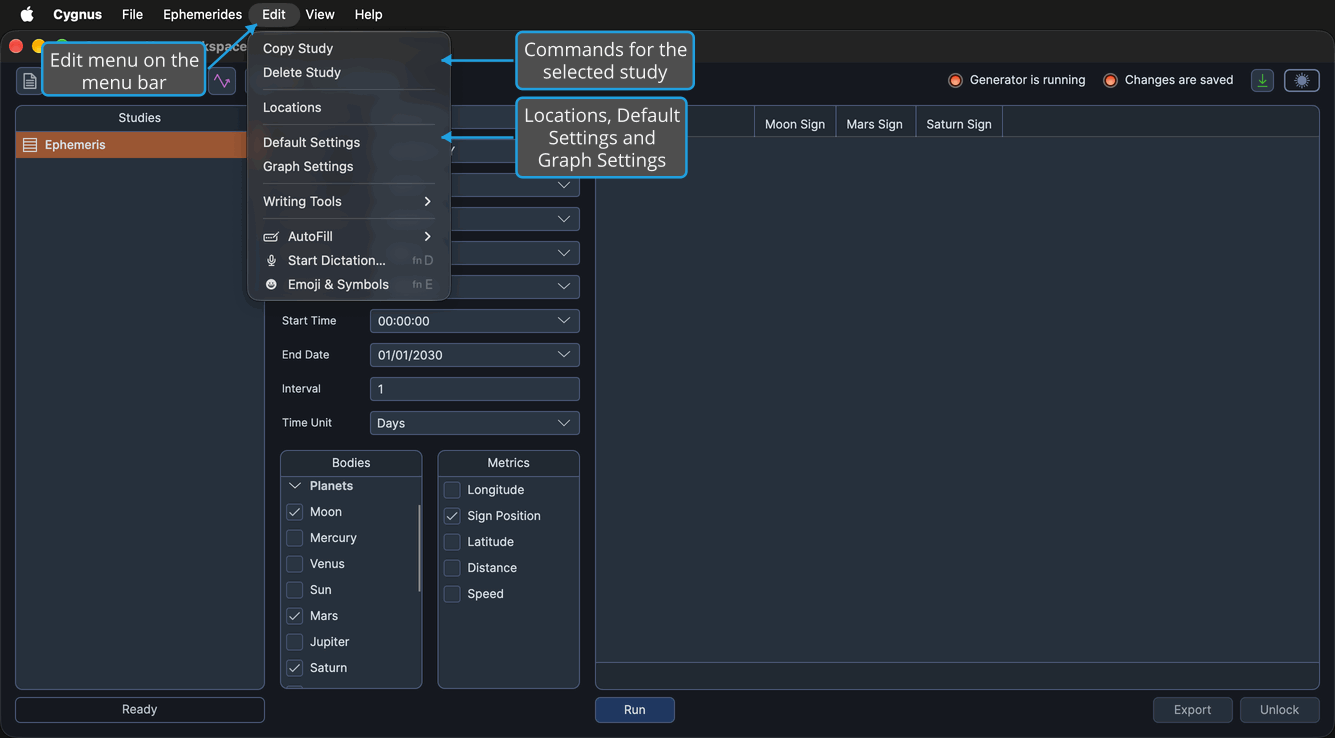The height and width of the screenshot is (738, 1335).
Task: Open the View menu in menu bar
Action: (320, 14)
